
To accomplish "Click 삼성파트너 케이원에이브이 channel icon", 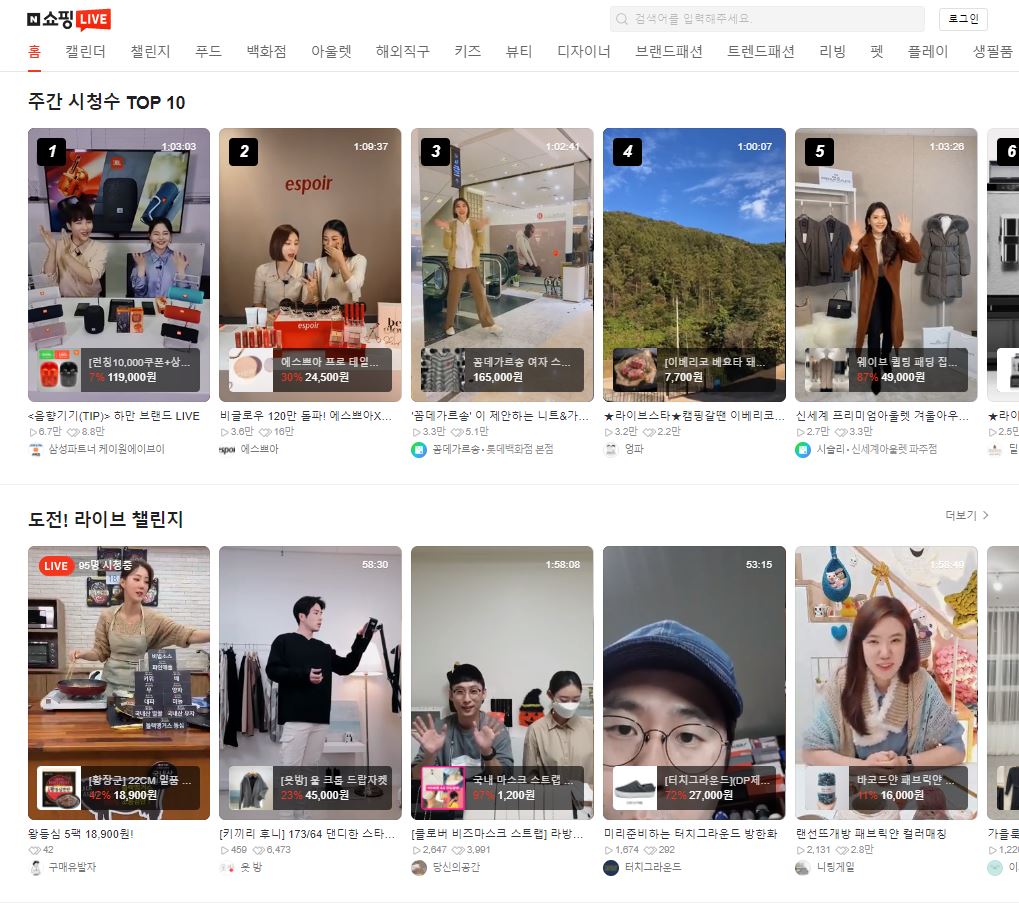I will click(36, 450).
